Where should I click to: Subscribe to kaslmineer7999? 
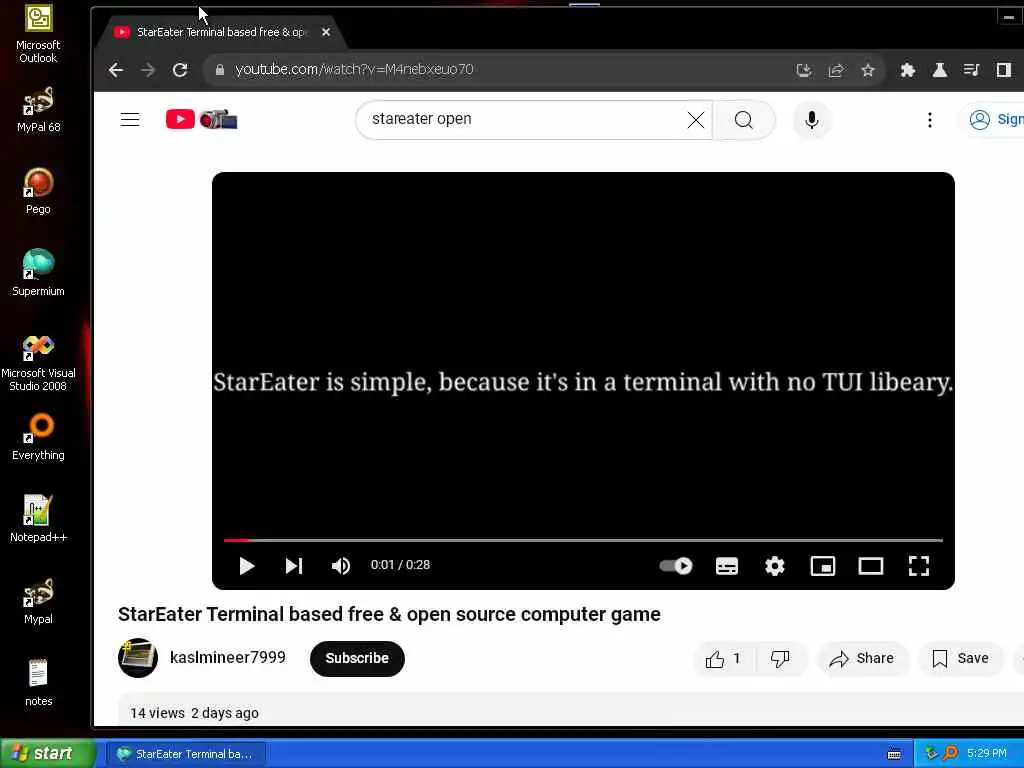tap(357, 658)
